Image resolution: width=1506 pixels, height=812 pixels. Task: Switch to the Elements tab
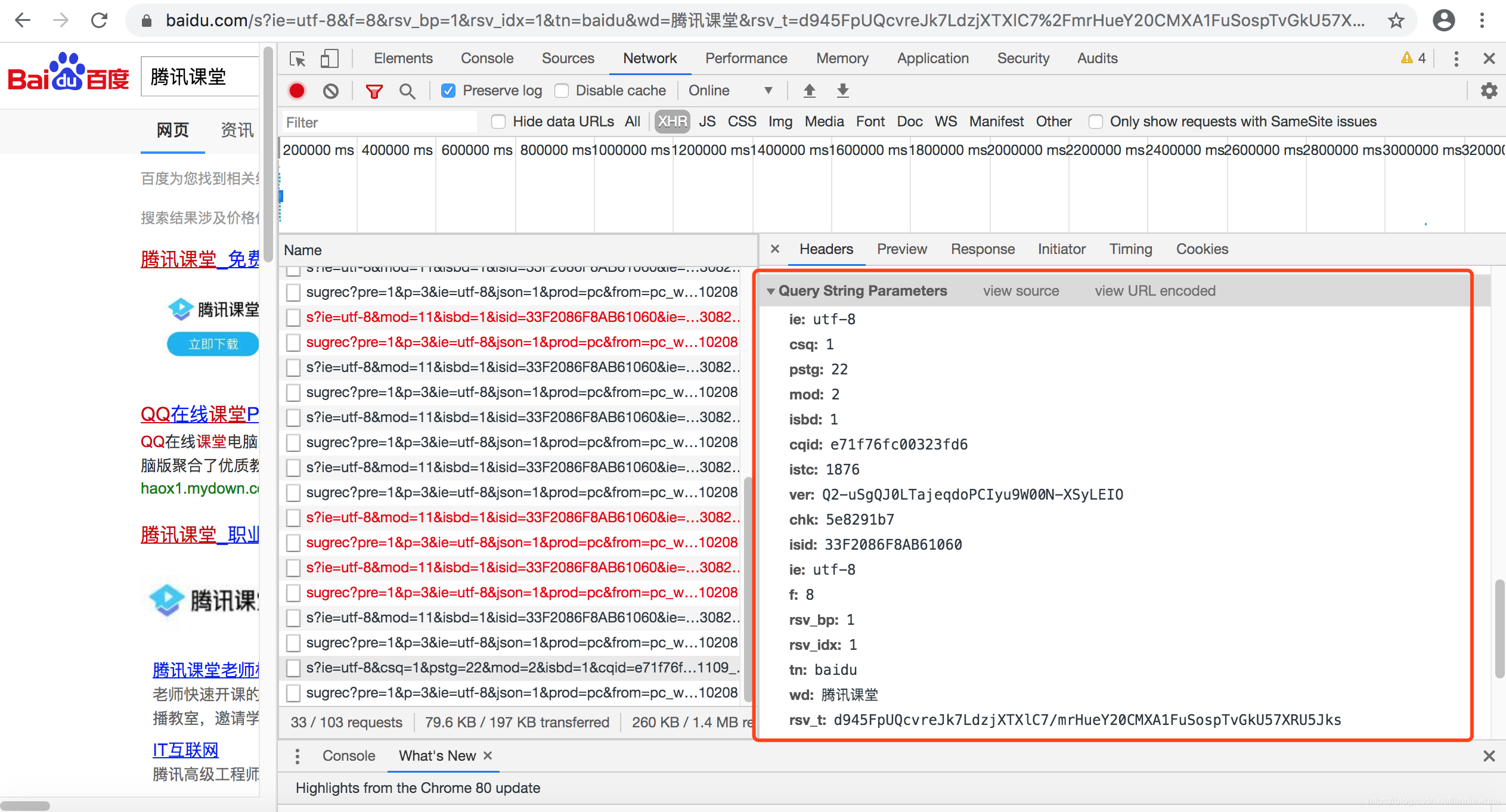tap(403, 58)
